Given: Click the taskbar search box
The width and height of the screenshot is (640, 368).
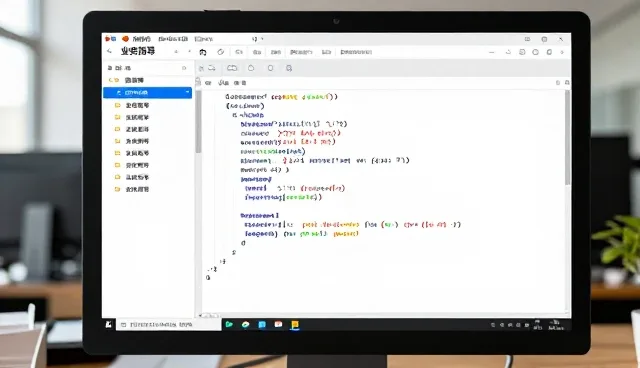Looking at the screenshot, I should [169, 325].
